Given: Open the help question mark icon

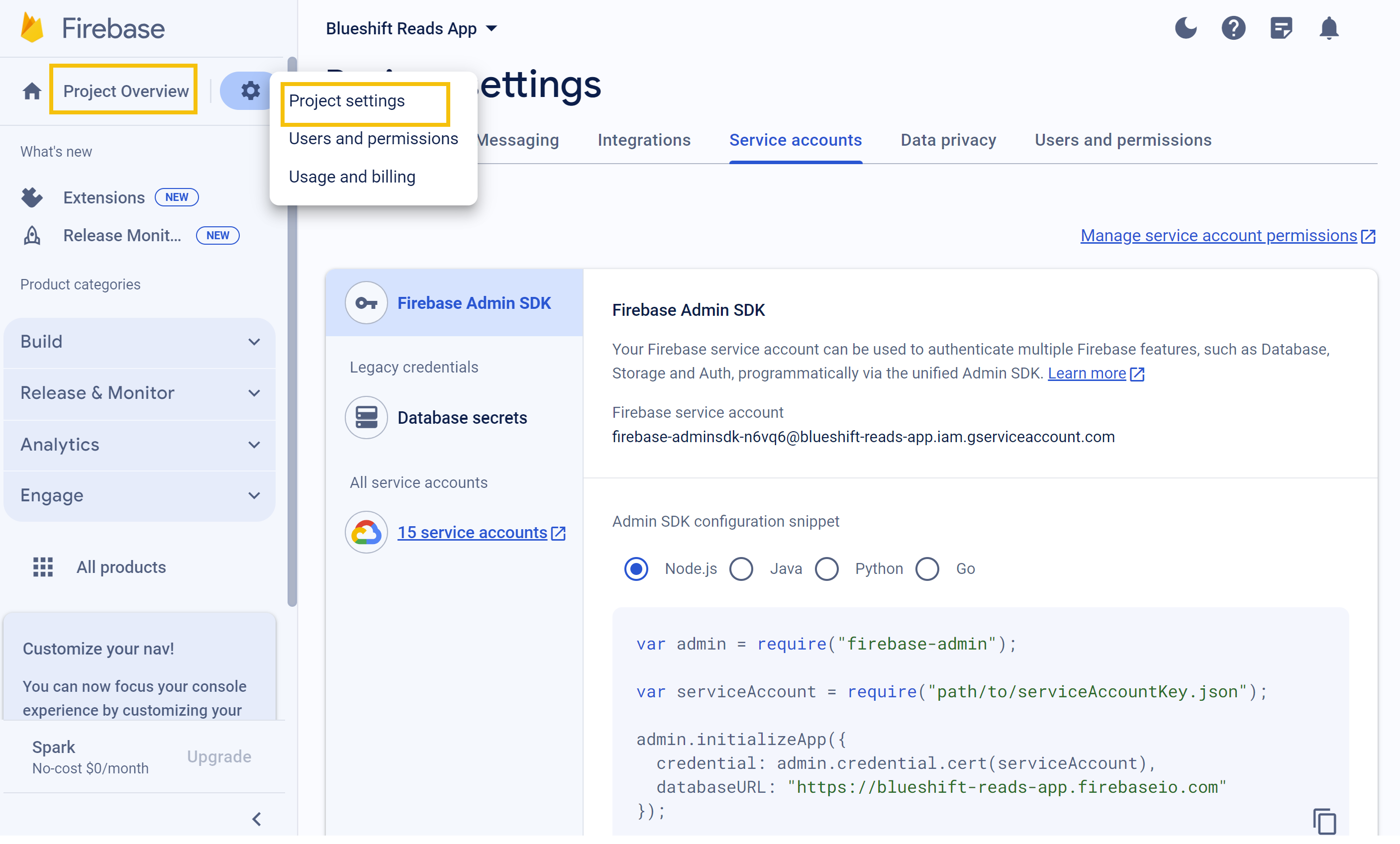Looking at the screenshot, I should pos(1233,28).
